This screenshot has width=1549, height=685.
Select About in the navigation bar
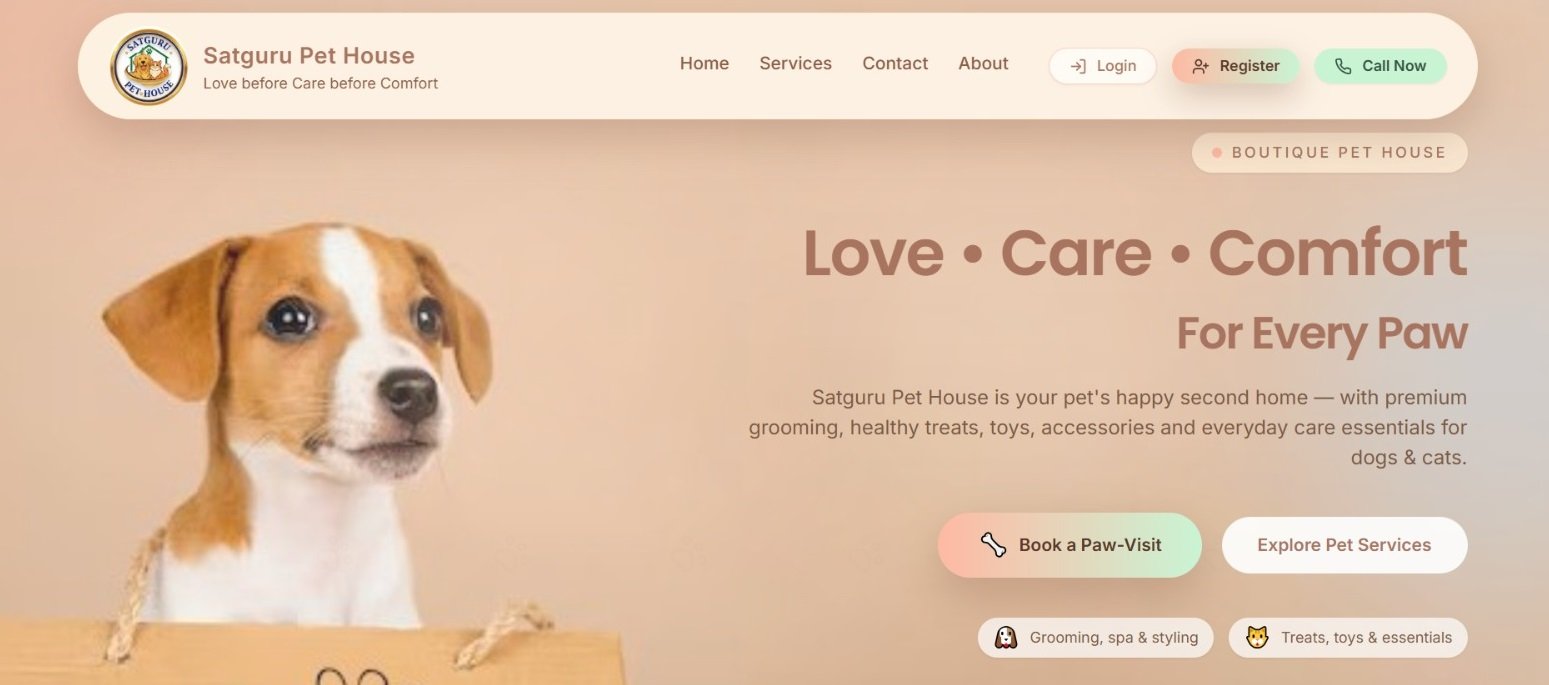(x=983, y=63)
